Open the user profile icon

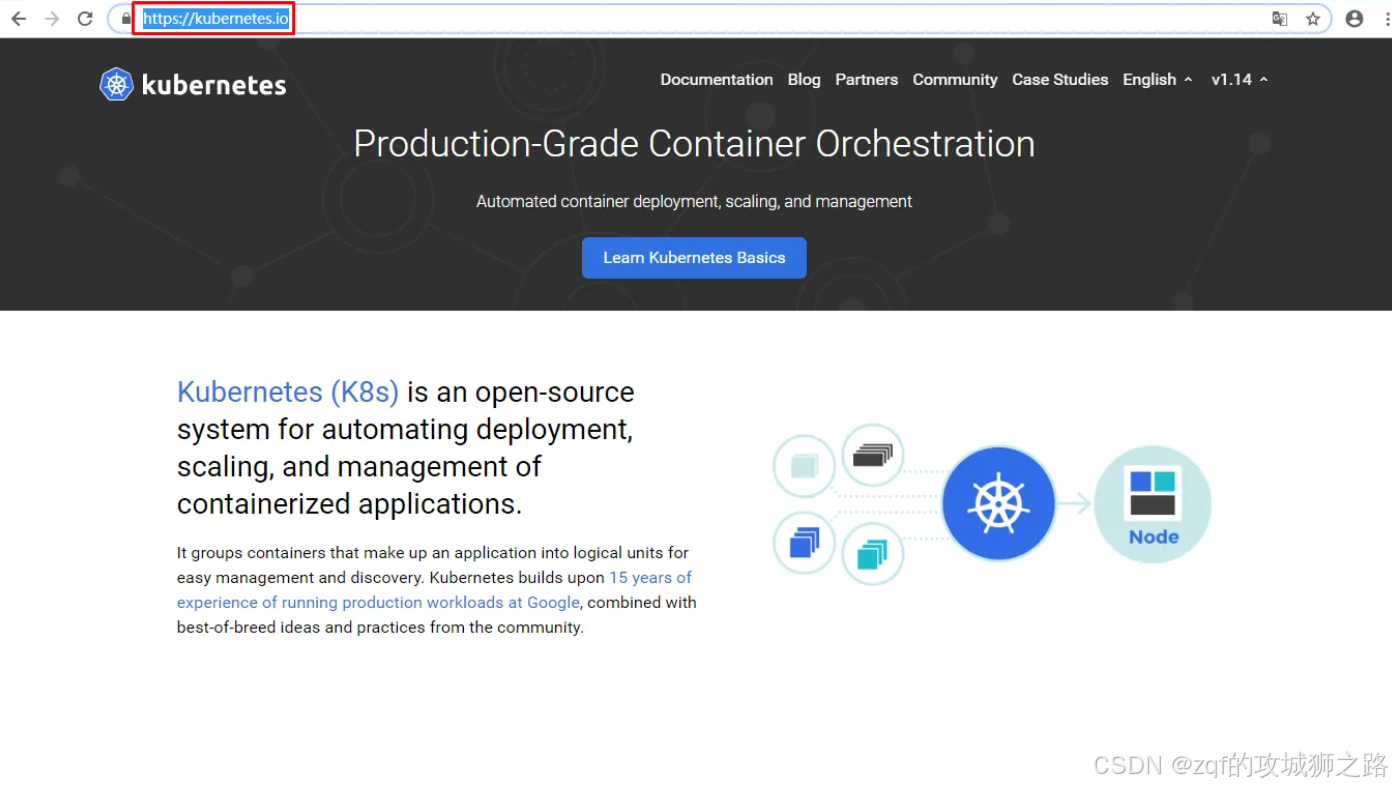(1354, 19)
